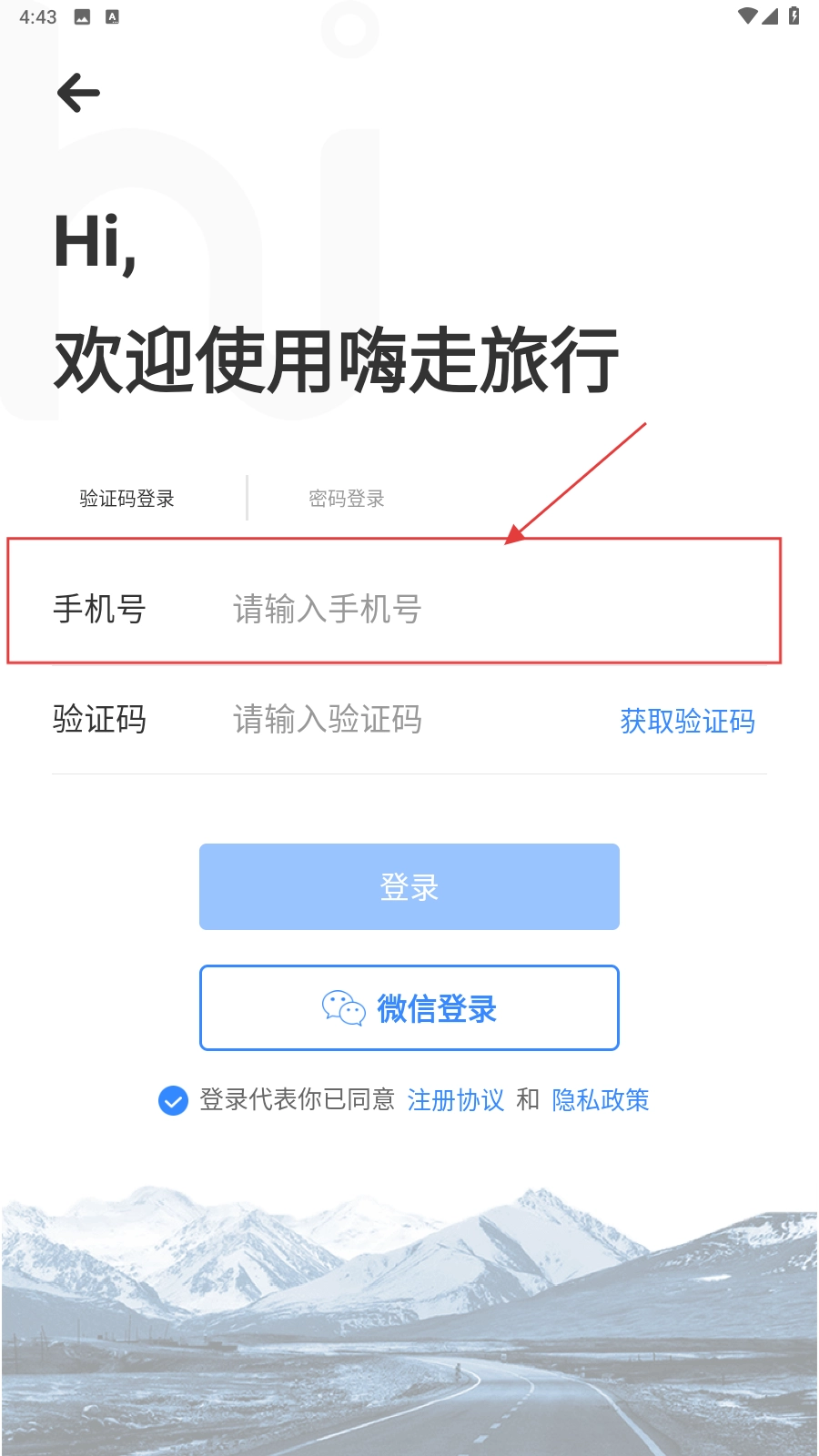This screenshot has height=1456, width=819.
Task: Click 获取验证码 link
Action: 688,722
